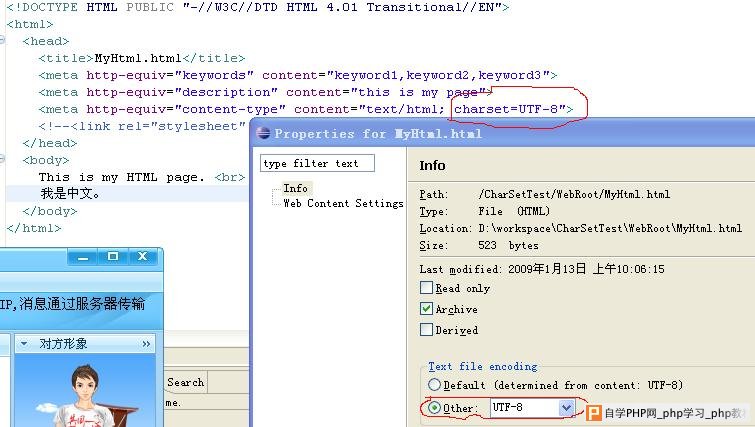This screenshot has width=755, height=427.
Task: Click the Type value File (HTML)
Action: (514, 211)
